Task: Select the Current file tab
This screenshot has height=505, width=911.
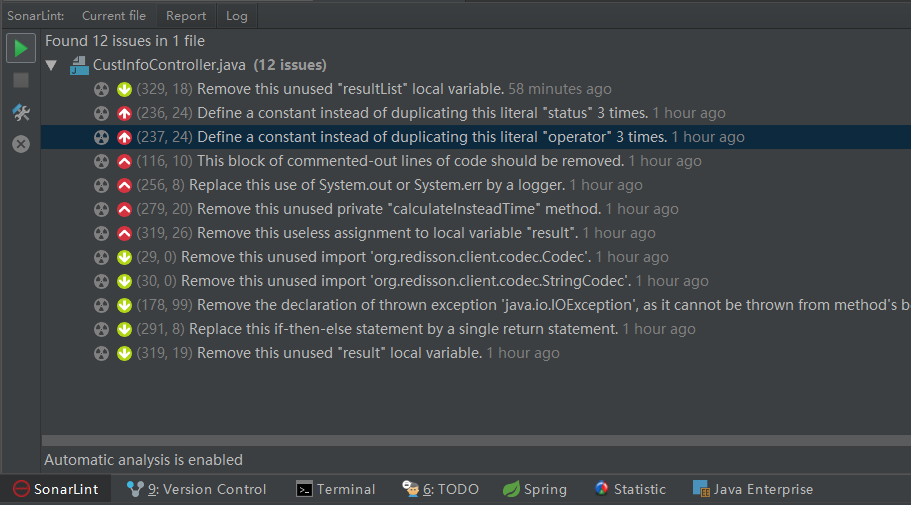Action: pyautogui.click(x=114, y=15)
